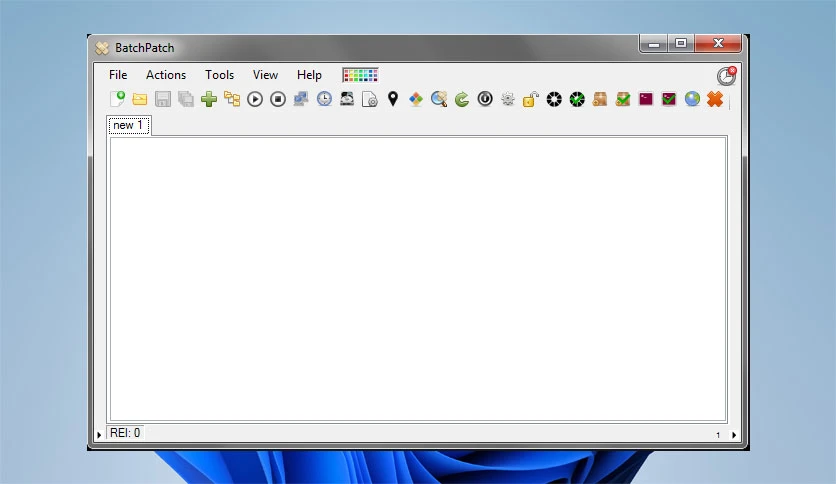This screenshot has height=484, width=836.
Task: Click the page number '1' in the status bar
Action: pos(718,435)
